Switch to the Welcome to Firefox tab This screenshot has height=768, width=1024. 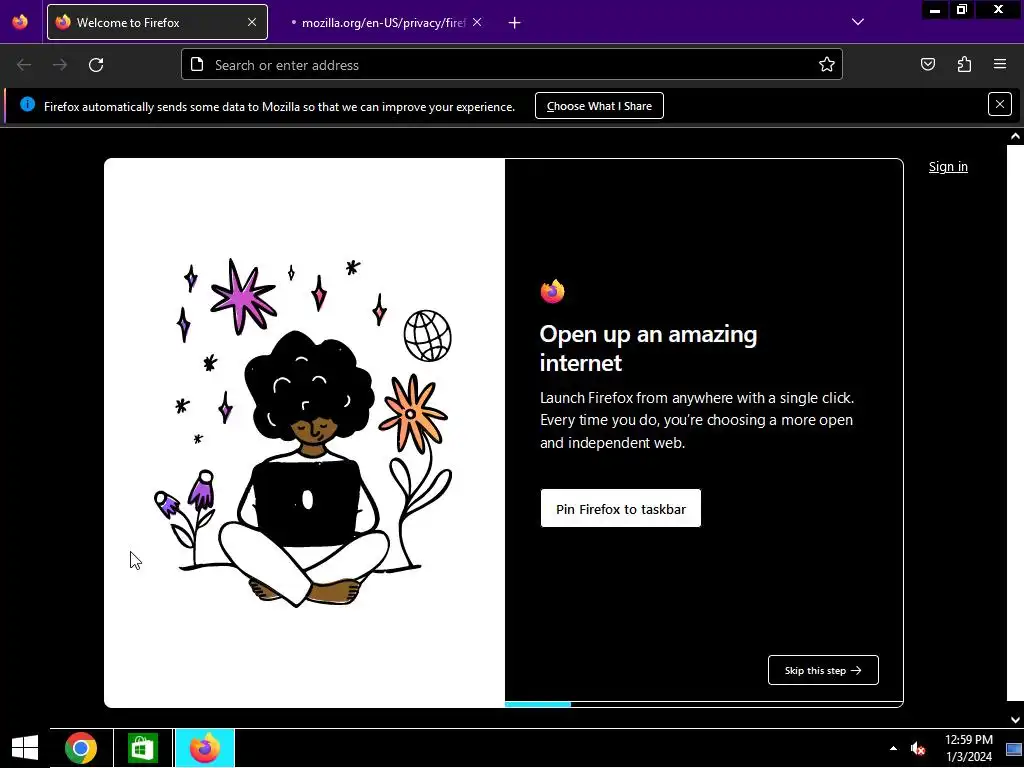[157, 22]
